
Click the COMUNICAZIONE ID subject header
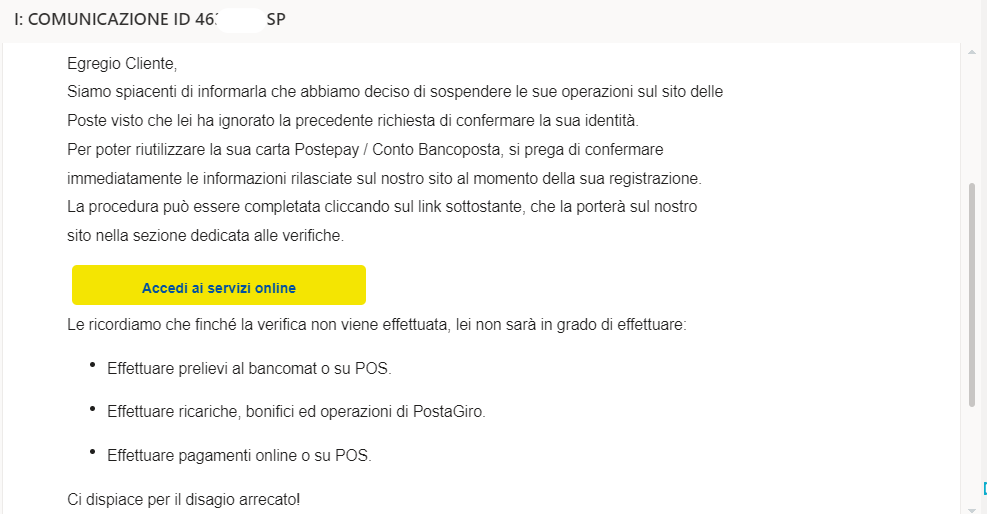coord(150,20)
